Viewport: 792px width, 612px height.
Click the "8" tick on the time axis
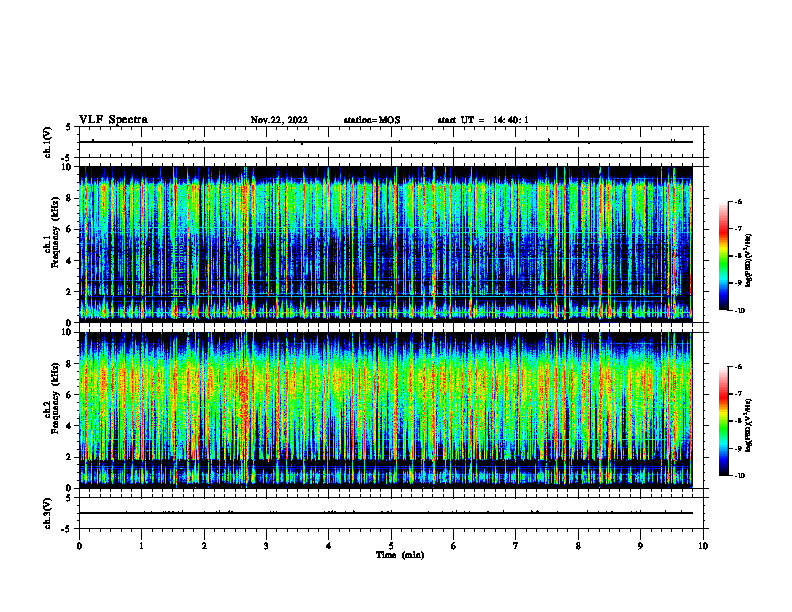tap(578, 546)
